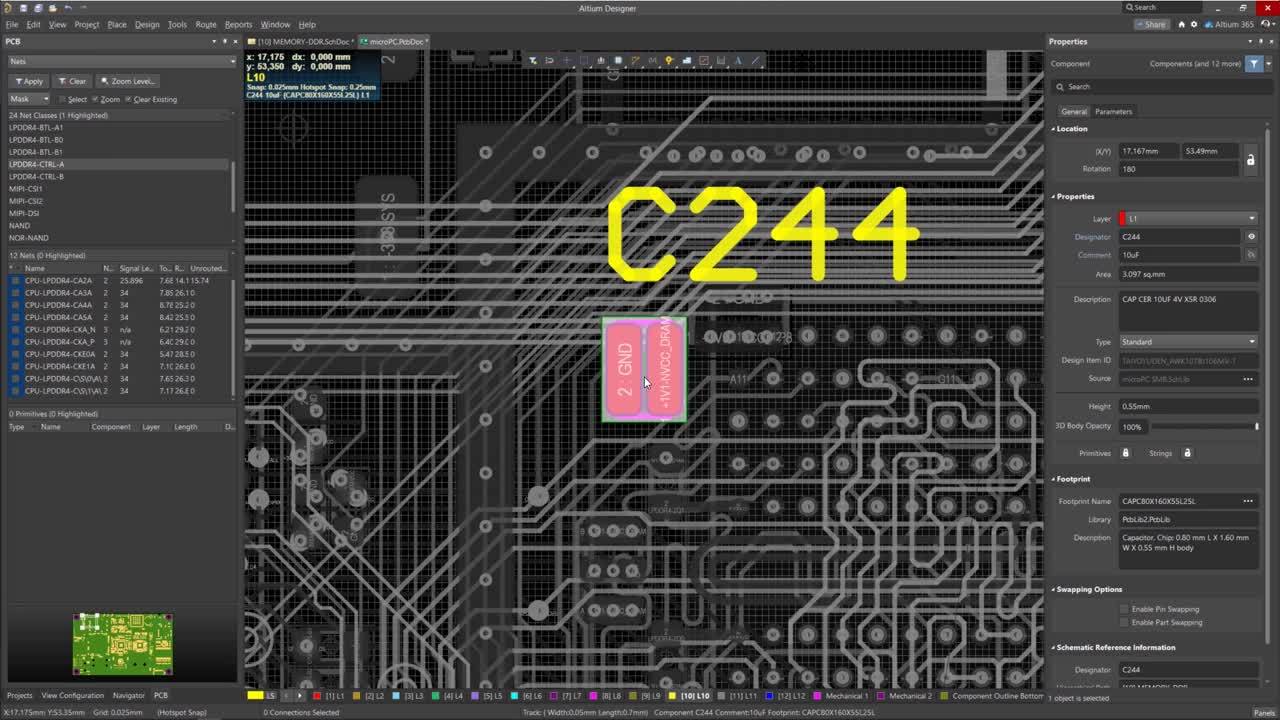The width and height of the screenshot is (1280, 720).
Task: Select the place string text tool
Action: click(738, 60)
